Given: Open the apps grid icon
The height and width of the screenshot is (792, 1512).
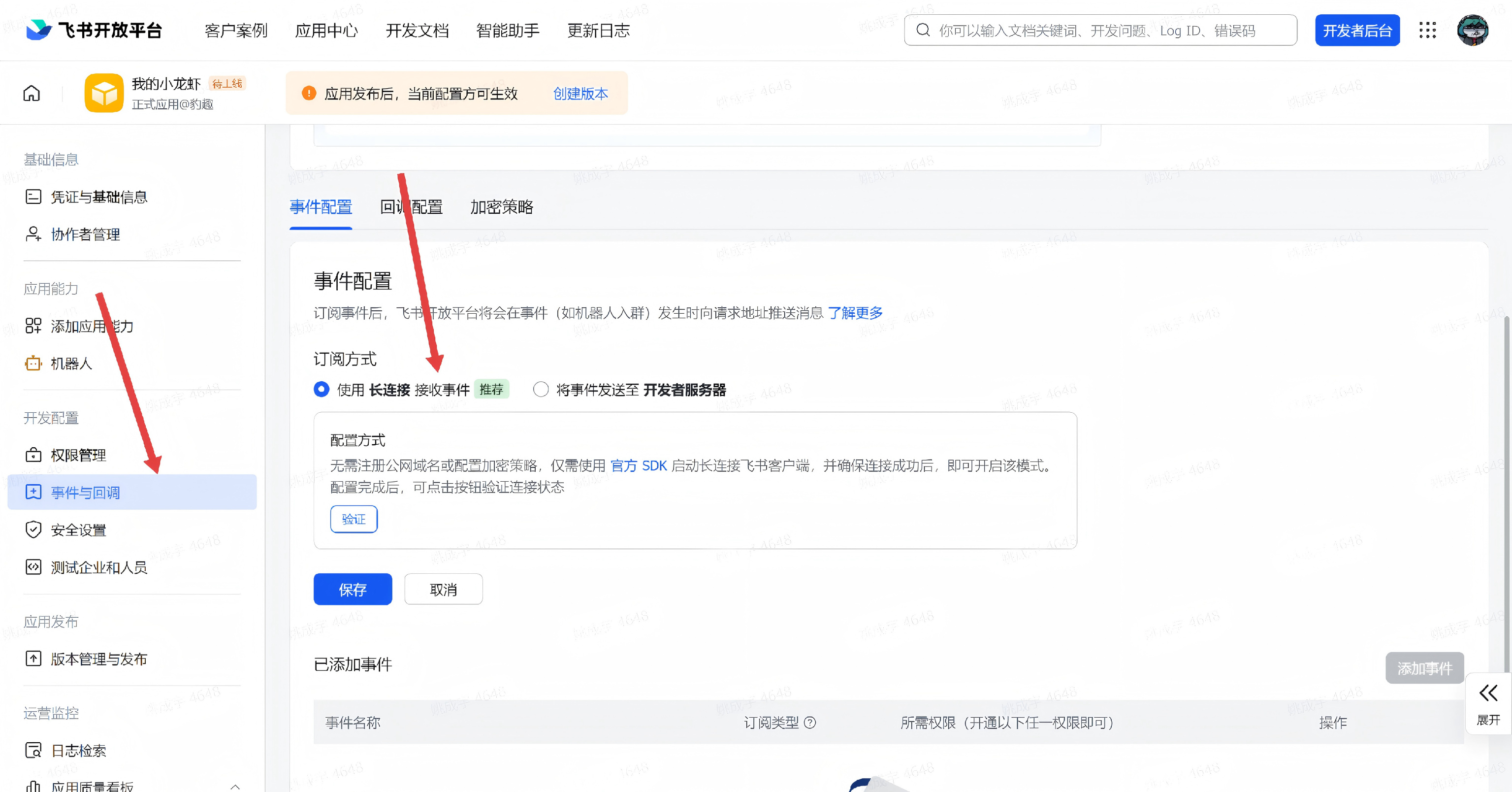Looking at the screenshot, I should [1427, 30].
